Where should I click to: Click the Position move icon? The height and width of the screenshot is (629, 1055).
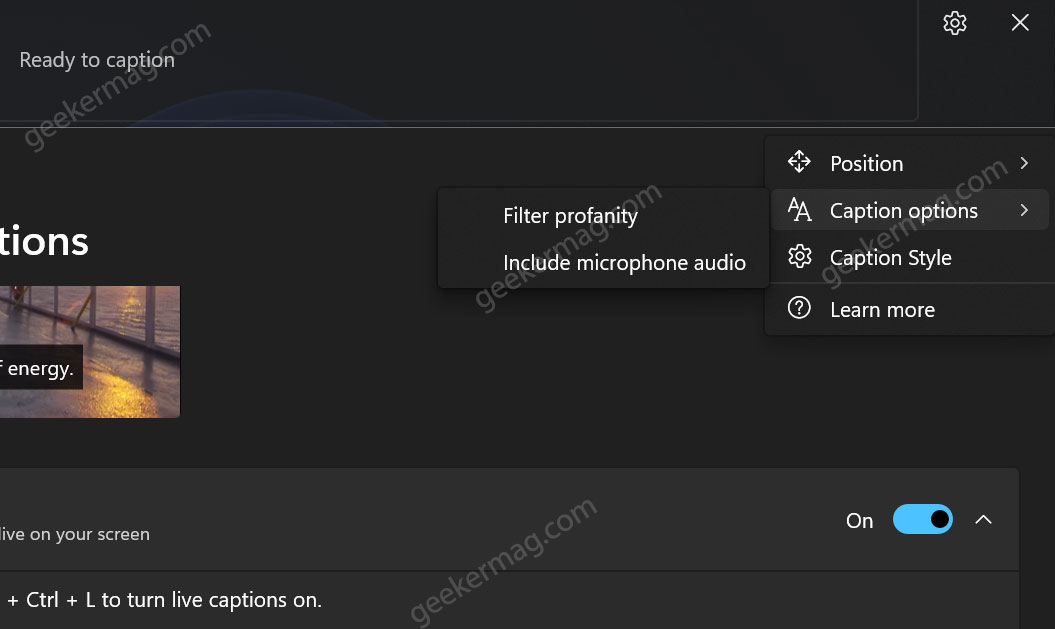799,161
